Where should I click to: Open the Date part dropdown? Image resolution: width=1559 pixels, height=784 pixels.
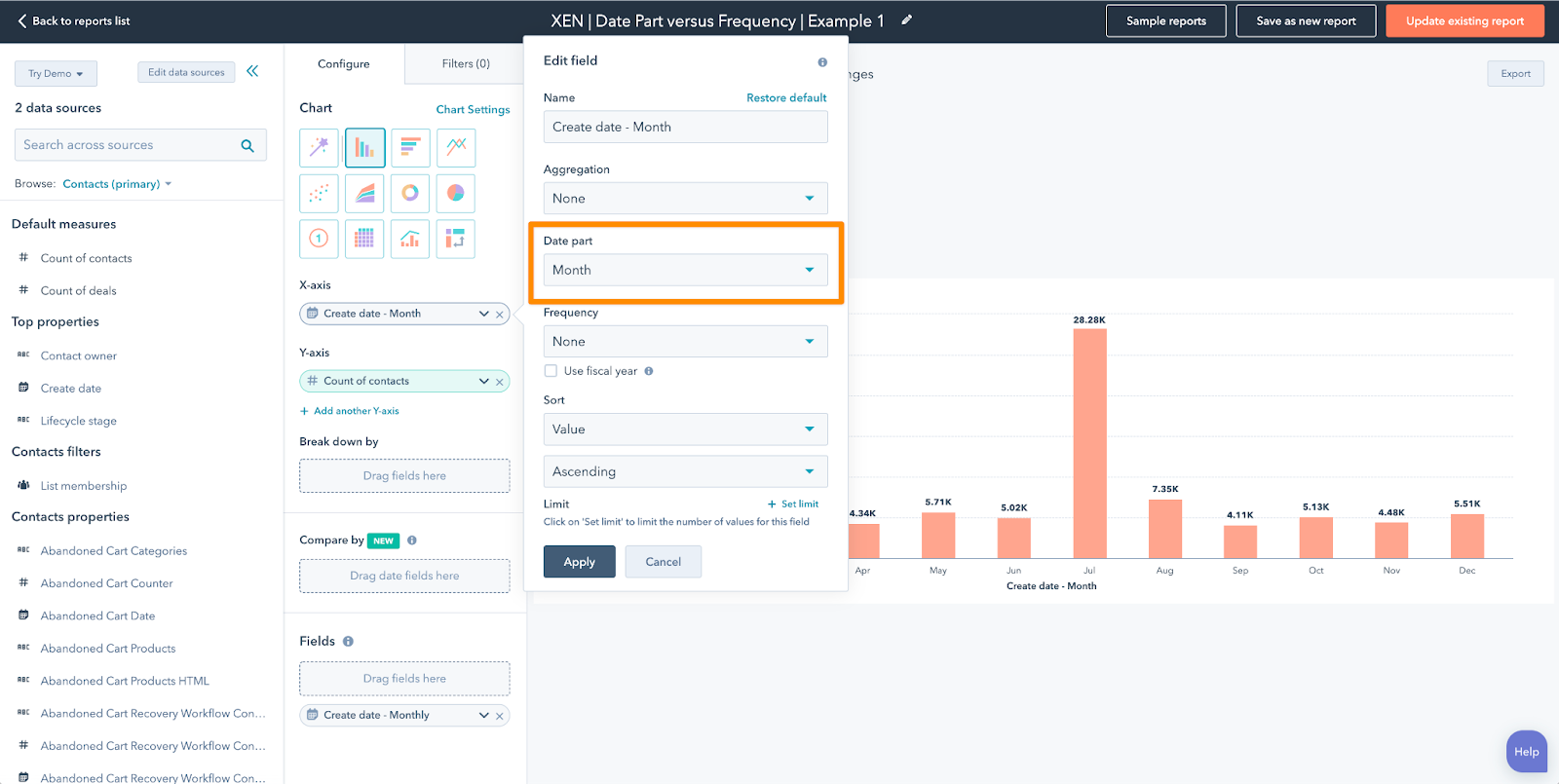tap(685, 270)
